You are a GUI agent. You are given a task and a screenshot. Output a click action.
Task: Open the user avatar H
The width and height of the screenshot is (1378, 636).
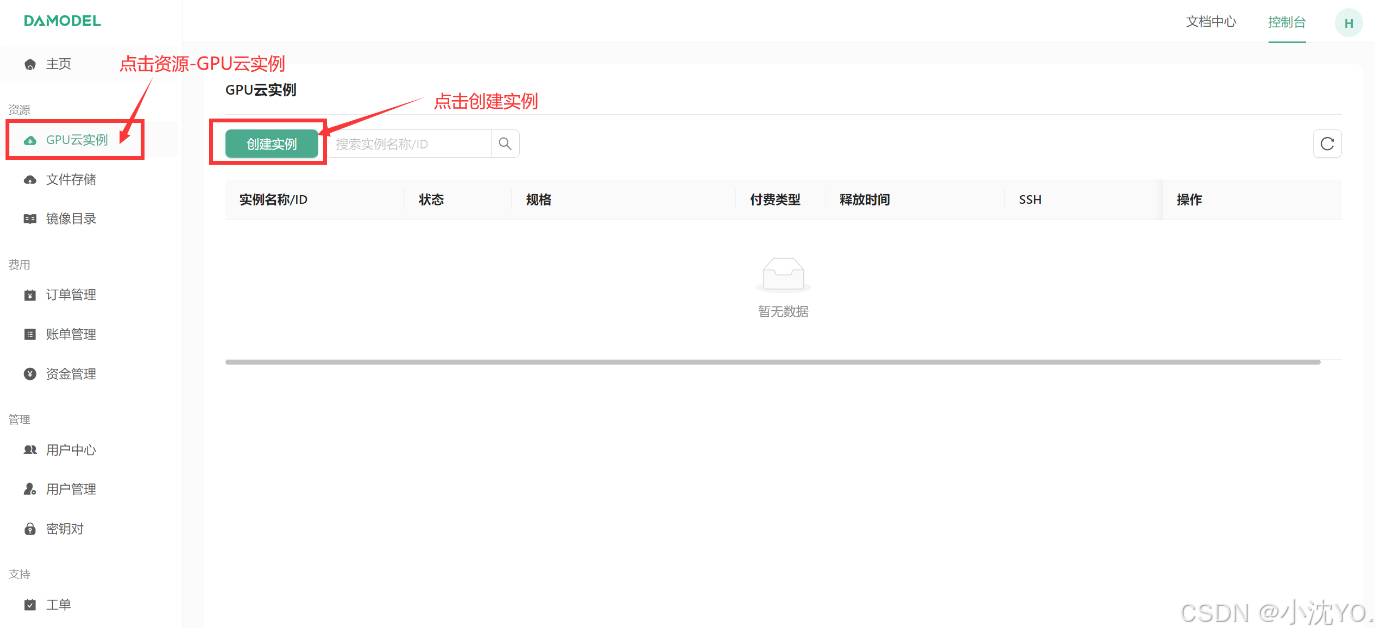pyautogui.click(x=1349, y=23)
